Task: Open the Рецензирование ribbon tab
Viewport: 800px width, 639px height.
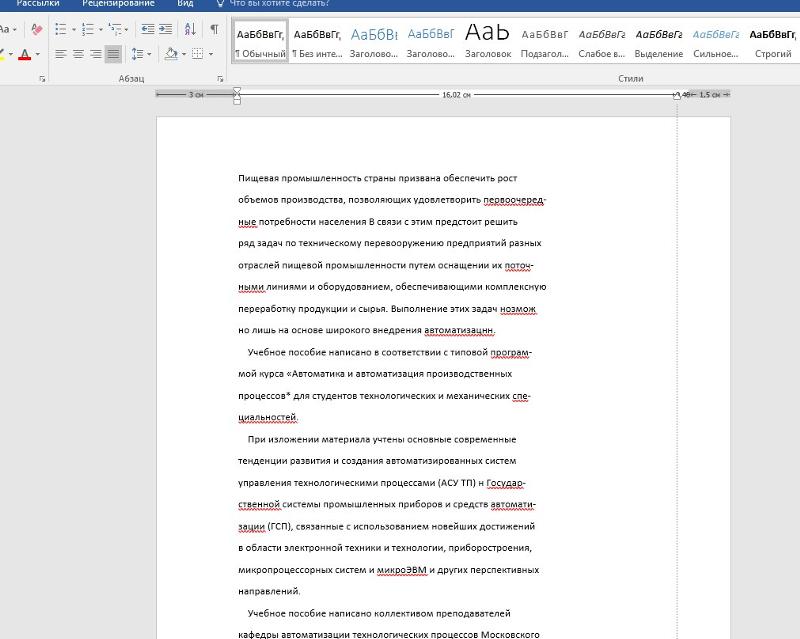Action: coord(117,4)
